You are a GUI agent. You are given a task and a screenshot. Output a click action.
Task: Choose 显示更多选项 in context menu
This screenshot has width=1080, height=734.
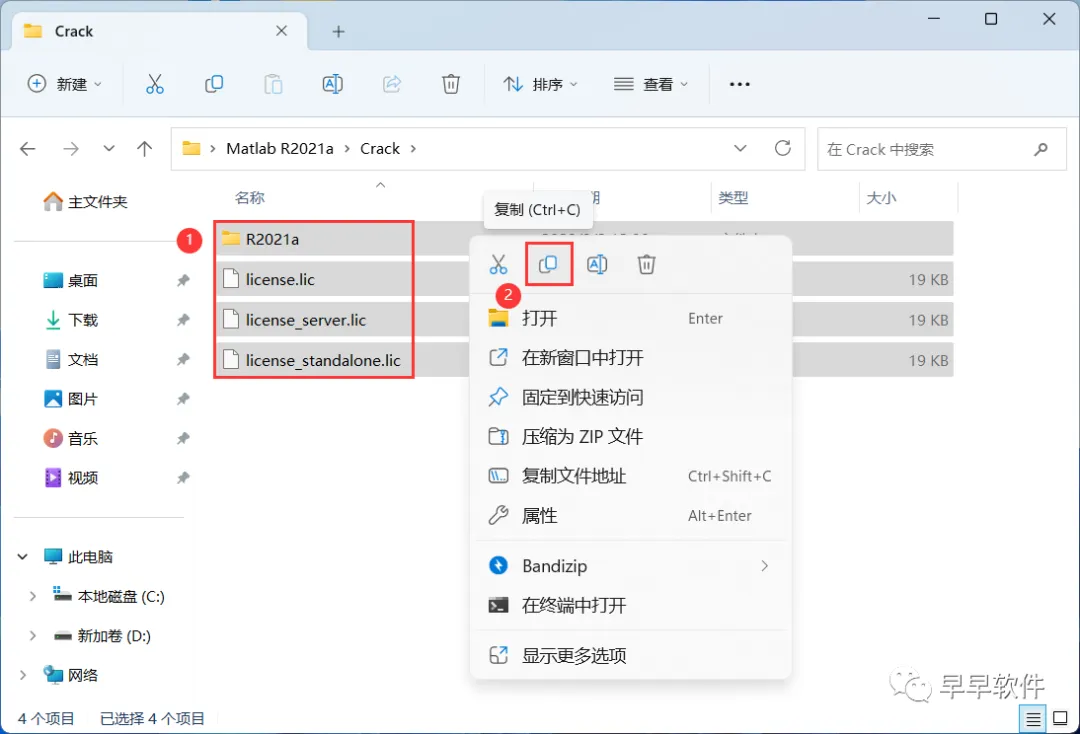coord(630,656)
